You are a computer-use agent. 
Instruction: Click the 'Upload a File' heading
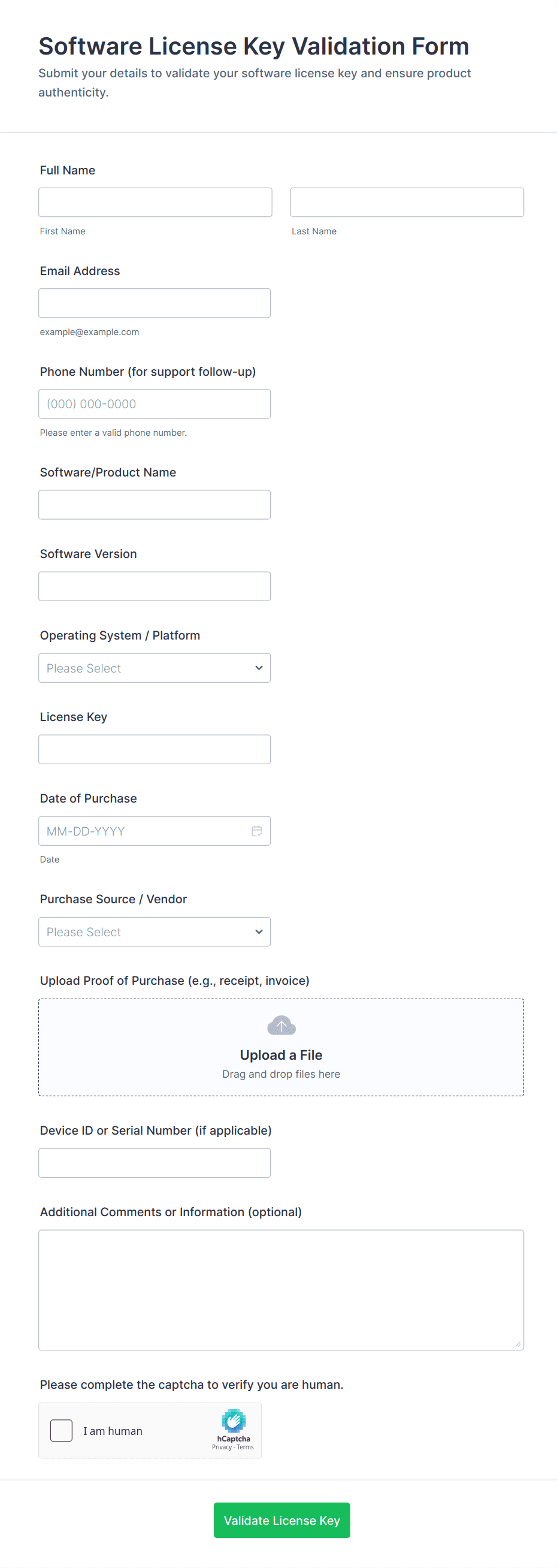click(x=281, y=1055)
